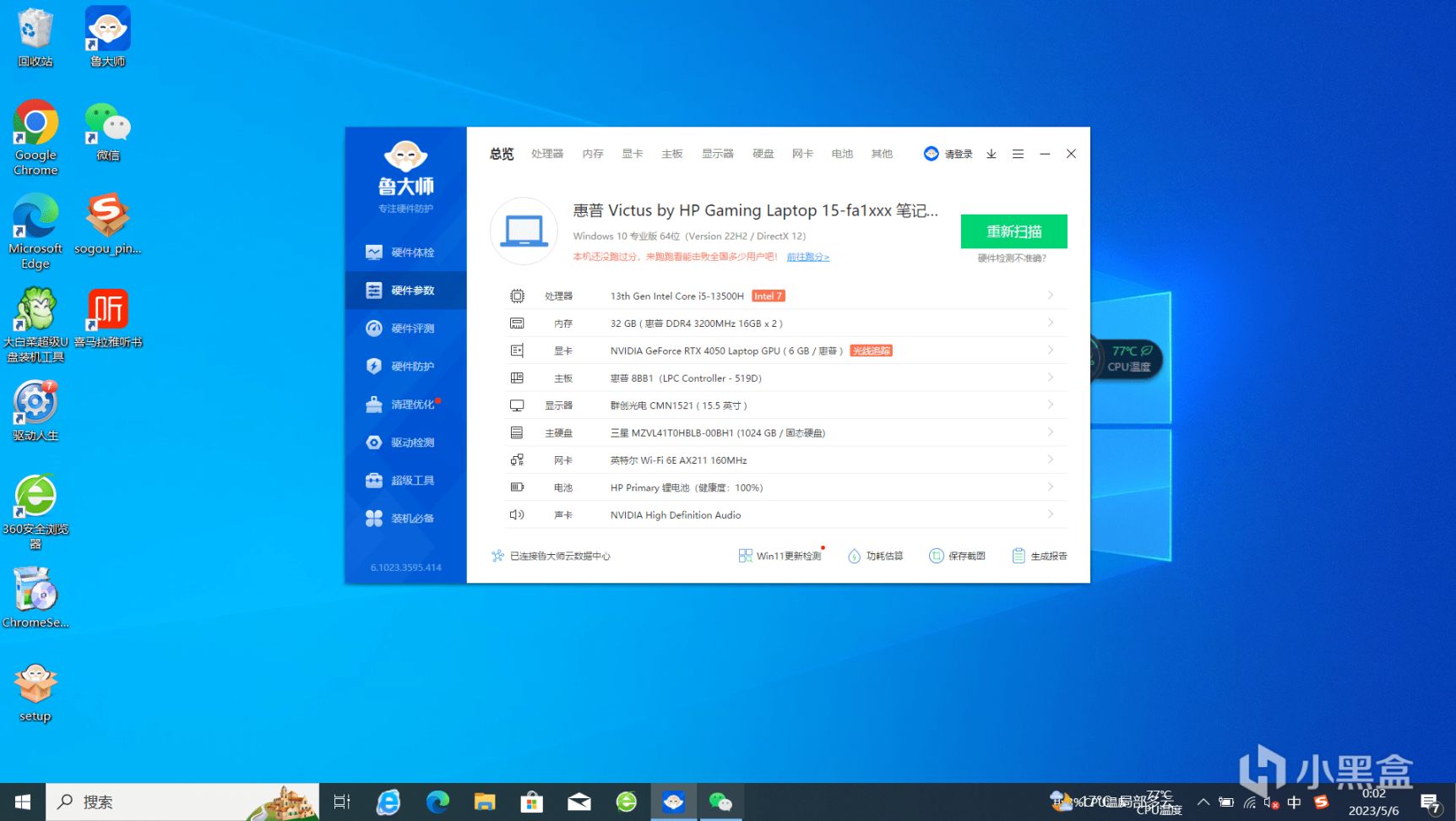The image size is (1456, 821).
Task: Open the 驱动人生 desktop icon
Action: [x=35, y=411]
